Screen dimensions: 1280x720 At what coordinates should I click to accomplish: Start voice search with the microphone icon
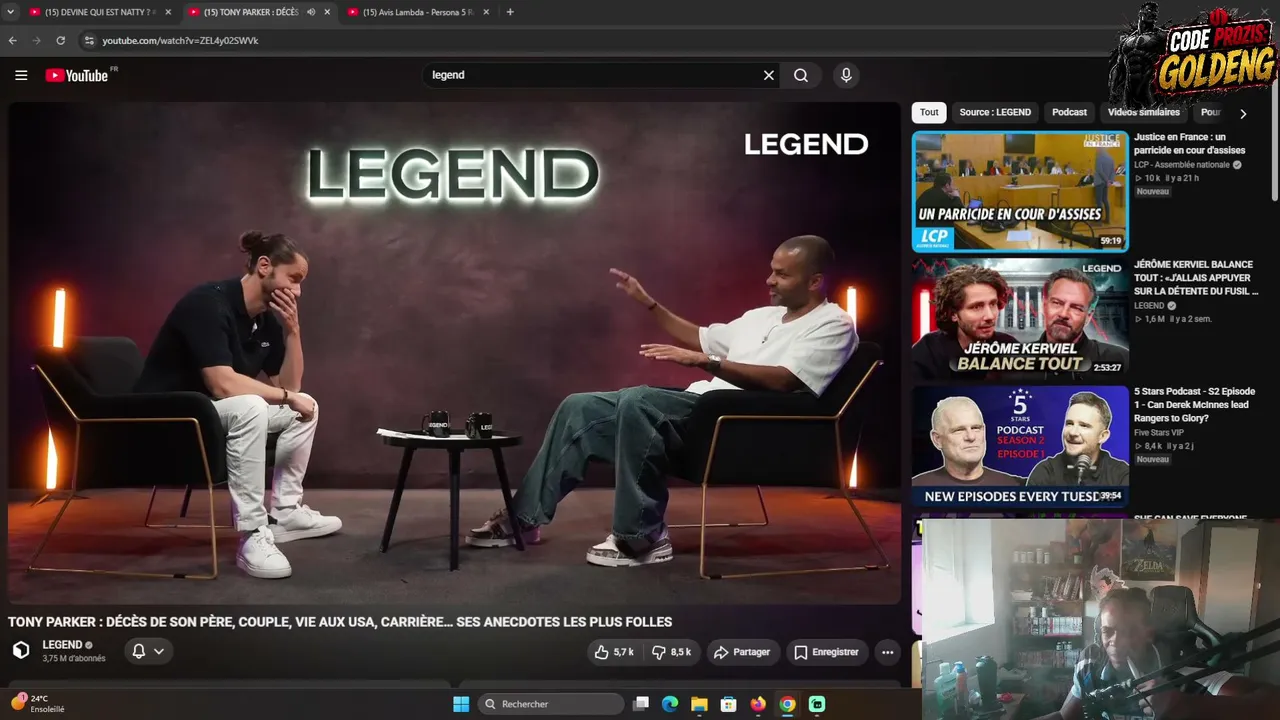coord(846,75)
